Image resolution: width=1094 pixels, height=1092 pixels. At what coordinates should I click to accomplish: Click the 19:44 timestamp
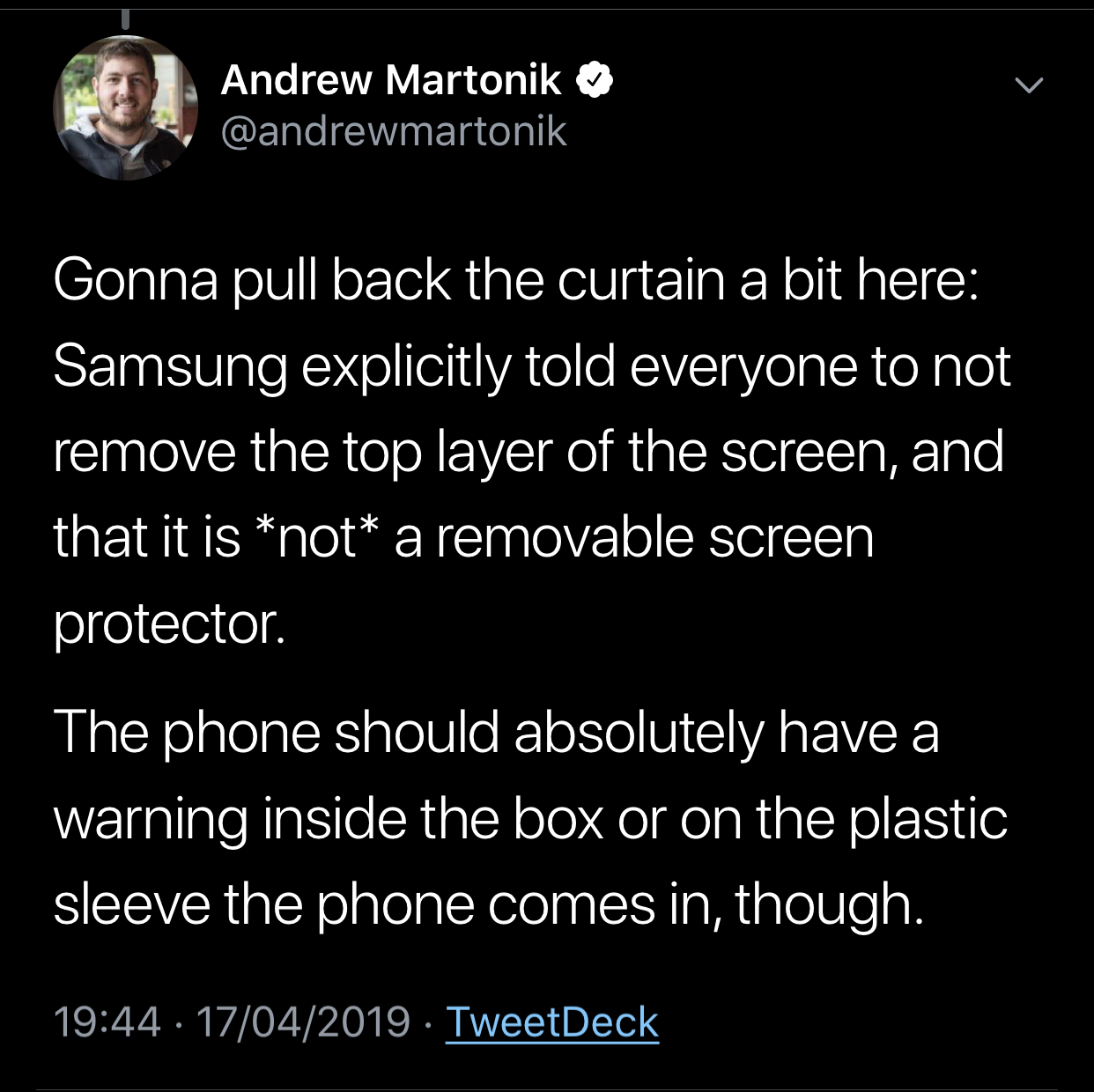(x=107, y=1022)
